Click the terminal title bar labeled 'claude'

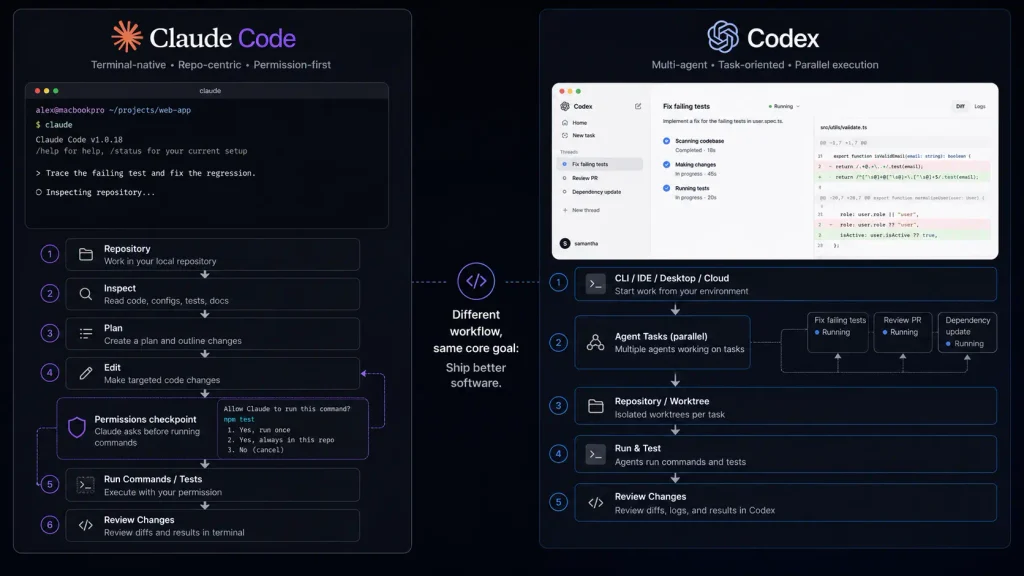(x=207, y=91)
